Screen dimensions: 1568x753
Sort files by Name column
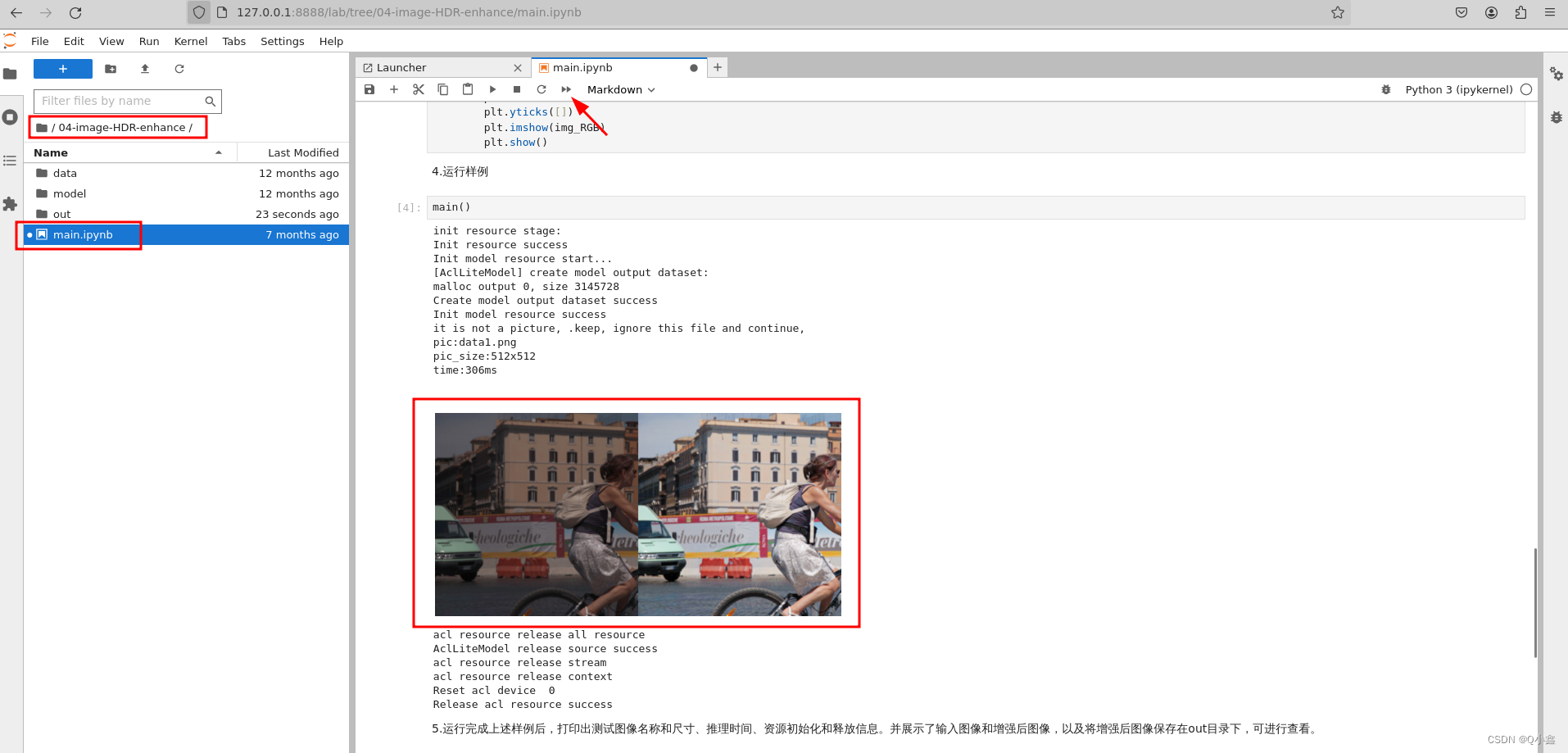(x=131, y=153)
